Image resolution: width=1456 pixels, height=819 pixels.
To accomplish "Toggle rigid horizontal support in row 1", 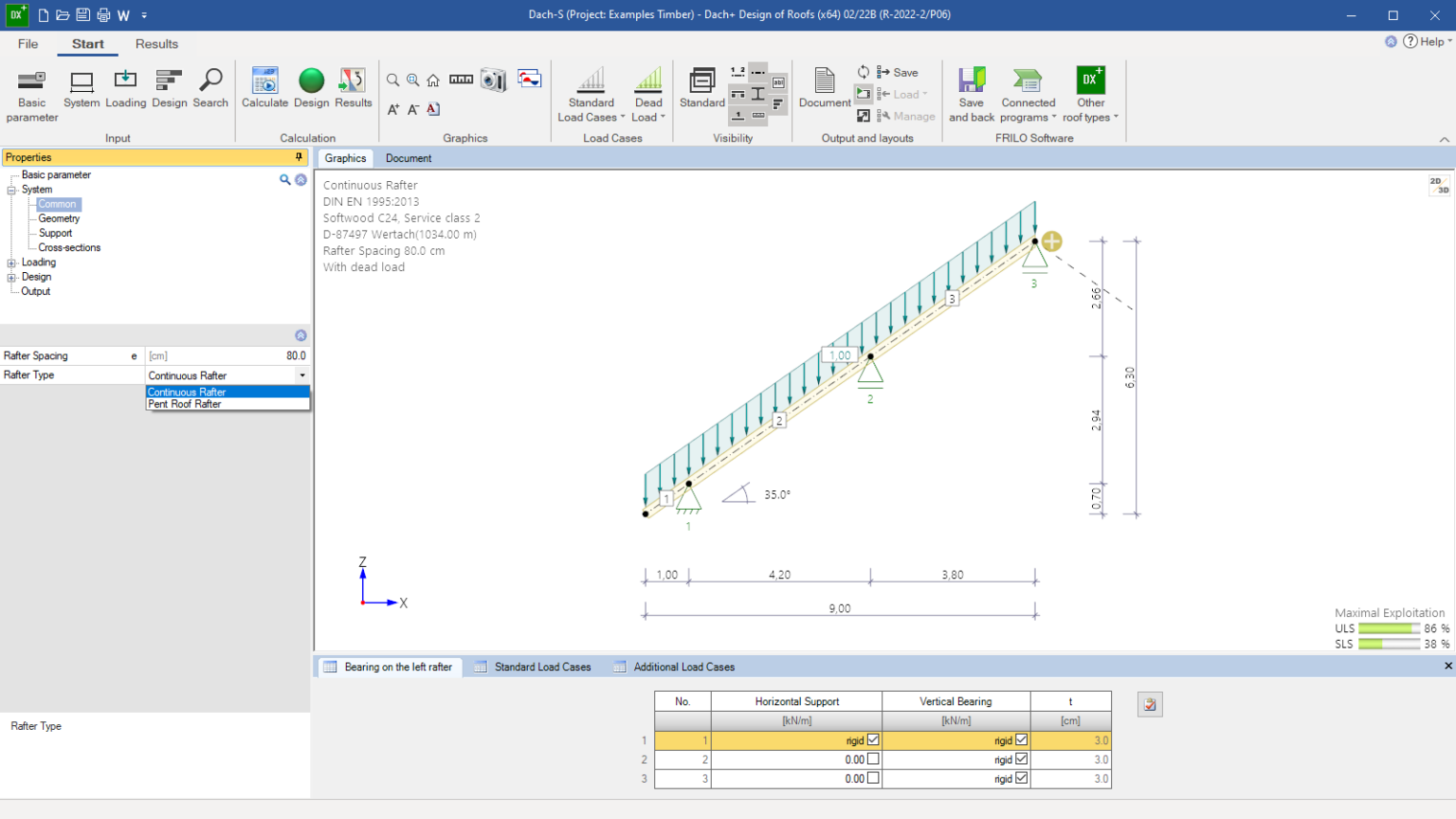I will click(x=876, y=738).
